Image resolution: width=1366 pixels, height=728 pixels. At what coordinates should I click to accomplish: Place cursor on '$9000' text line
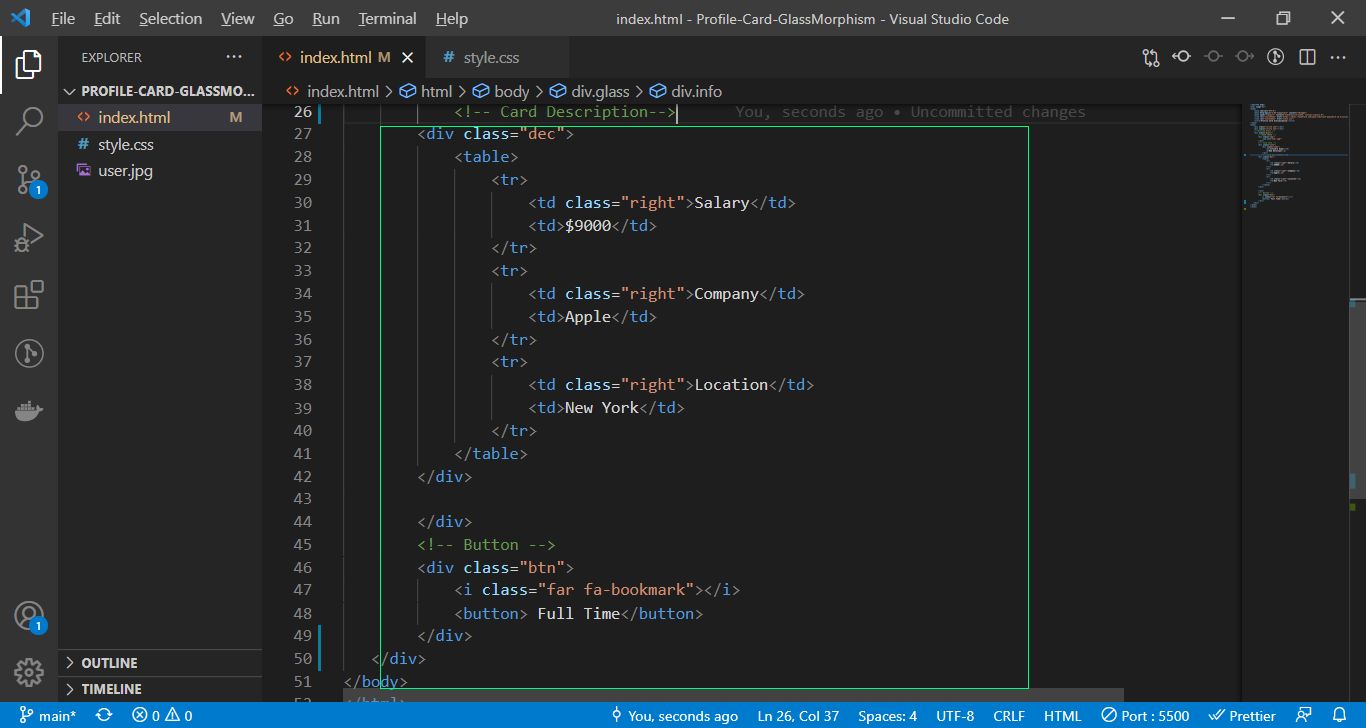point(592,225)
